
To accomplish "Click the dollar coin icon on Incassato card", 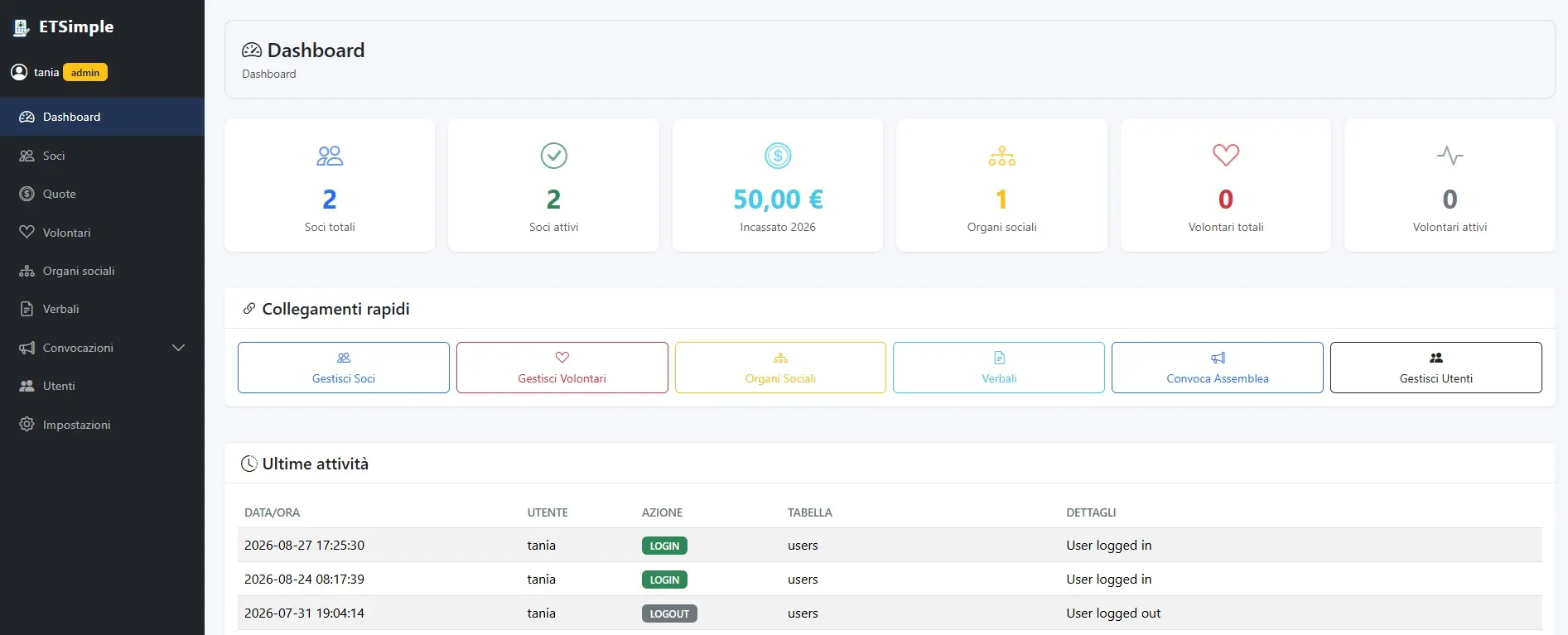I will pos(778,156).
